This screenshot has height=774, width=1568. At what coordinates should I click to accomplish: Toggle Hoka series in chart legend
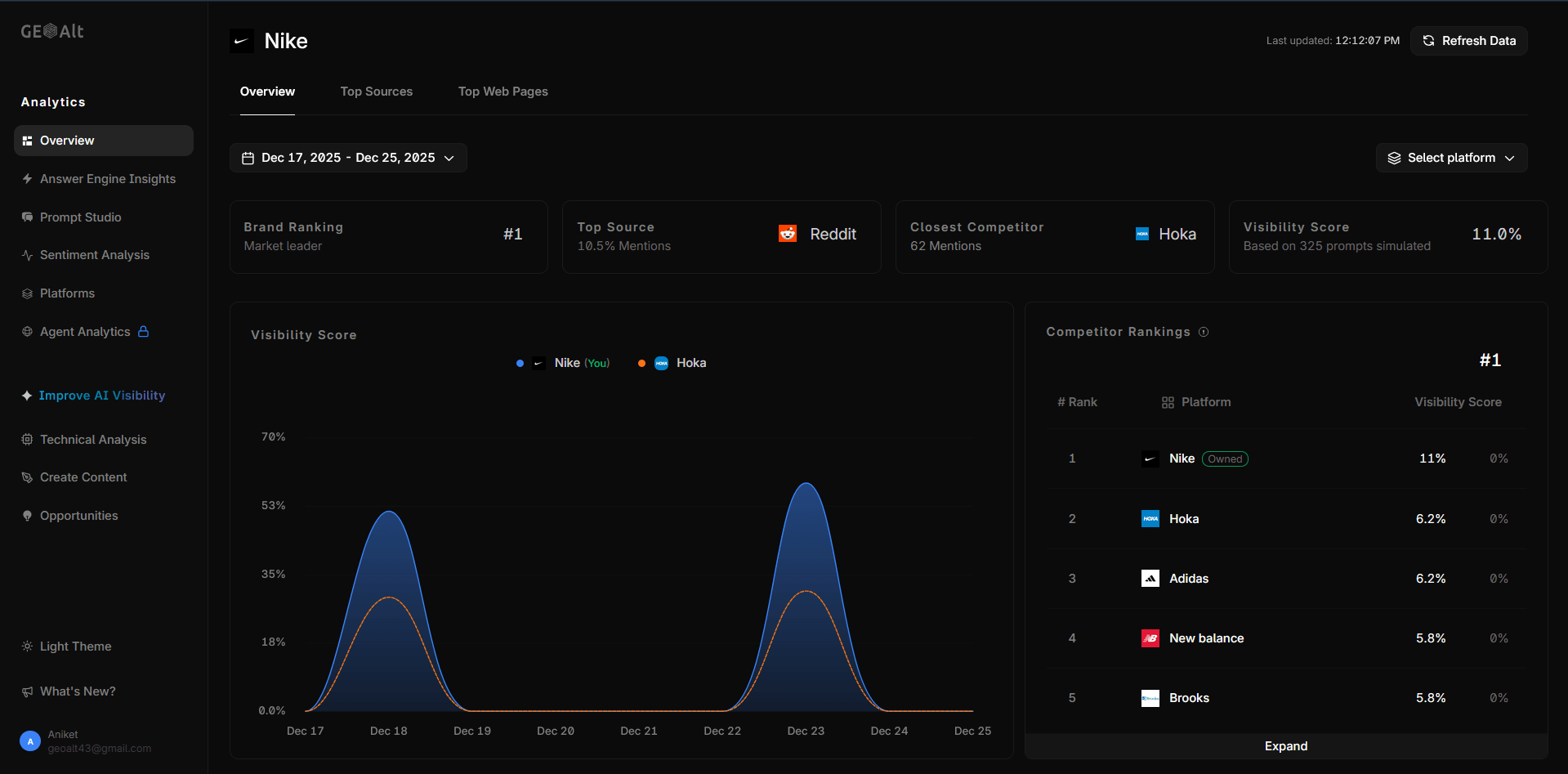coord(672,363)
